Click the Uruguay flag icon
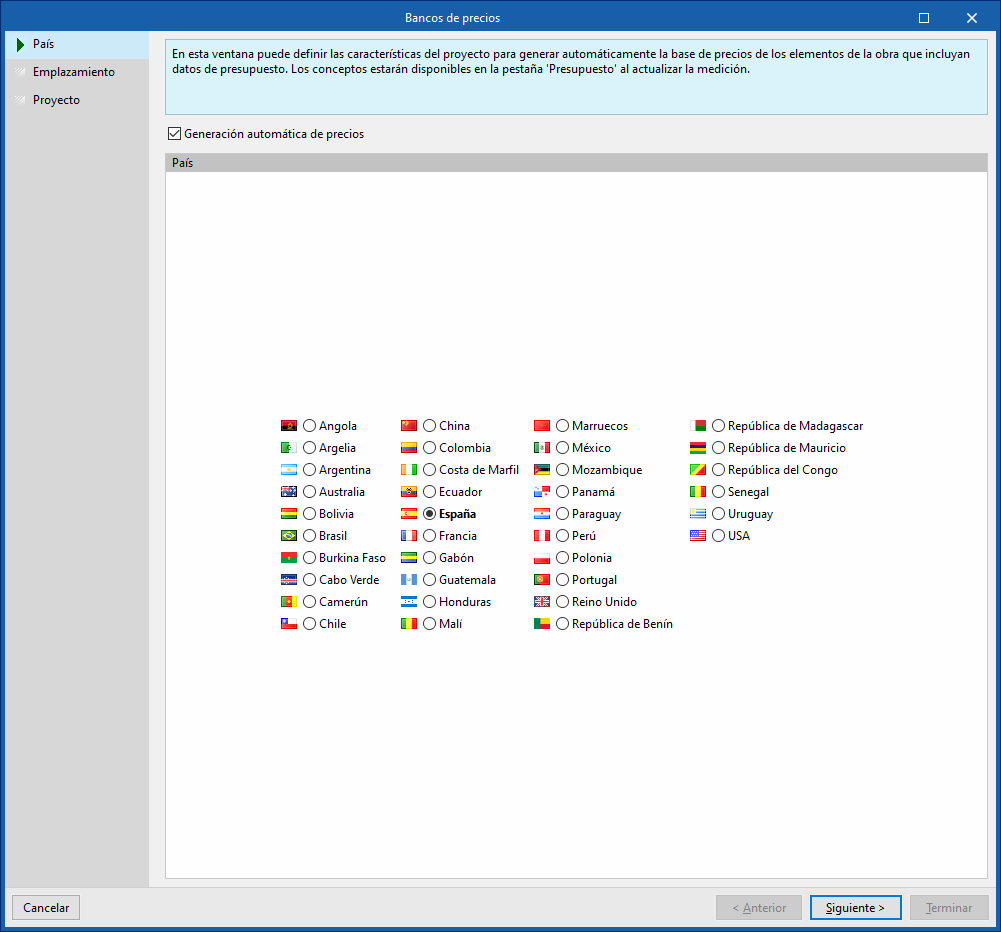 pos(698,514)
